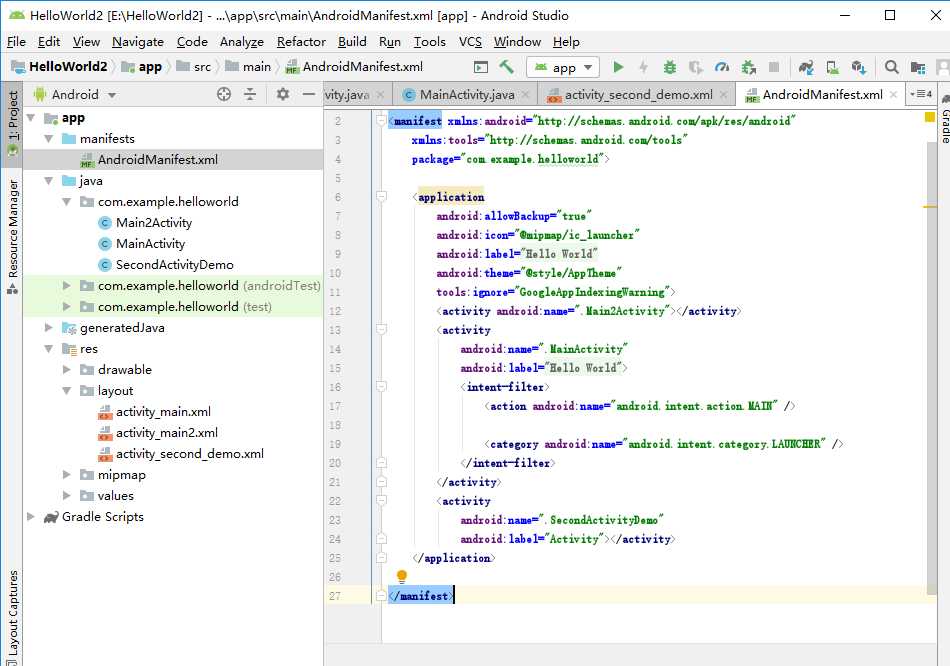Screen dimensions: 950x666
Task: Click the toolbar icon left of the hammer
Action: click(480, 67)
